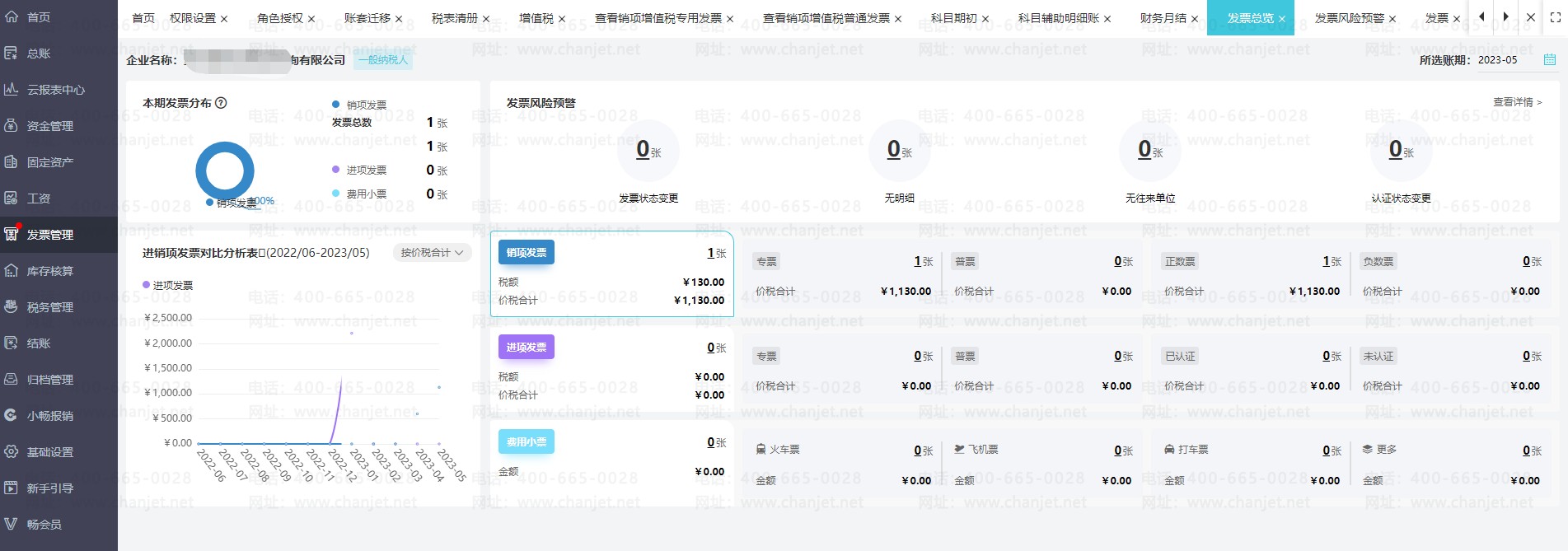Go to 固定资产 in the sidebar
The height and width of the screenshot is (551, 1568).
point(49,162)
